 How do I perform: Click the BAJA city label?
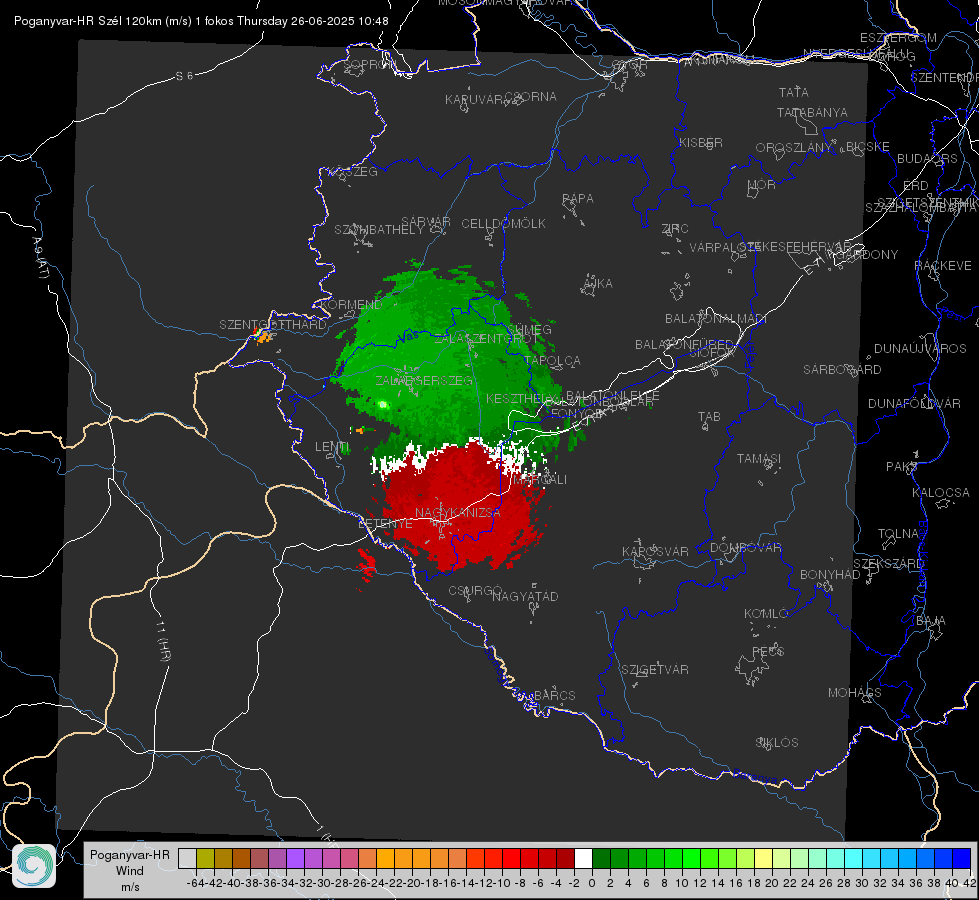pyautogui.click(x=931, y=621)
